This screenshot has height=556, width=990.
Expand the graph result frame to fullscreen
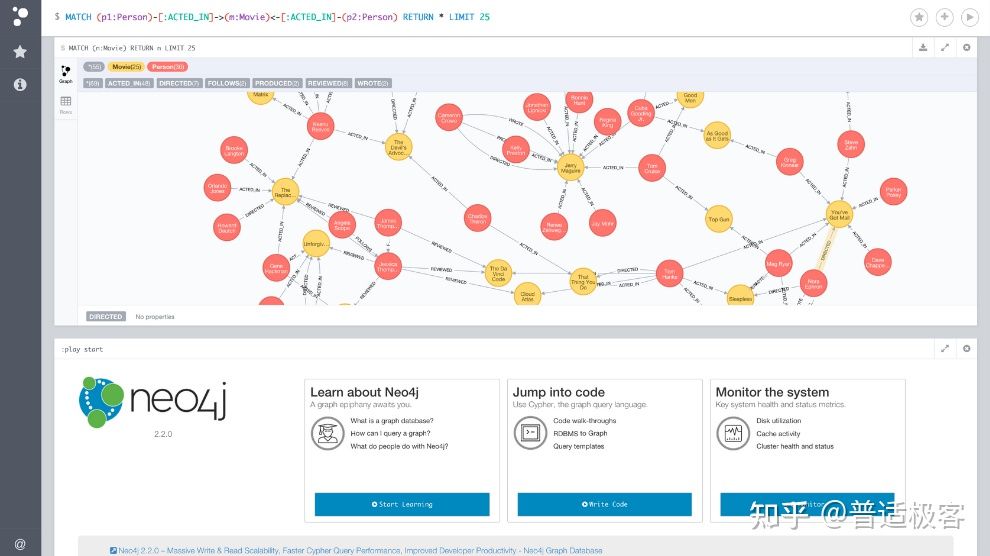[x=945, y=47]
